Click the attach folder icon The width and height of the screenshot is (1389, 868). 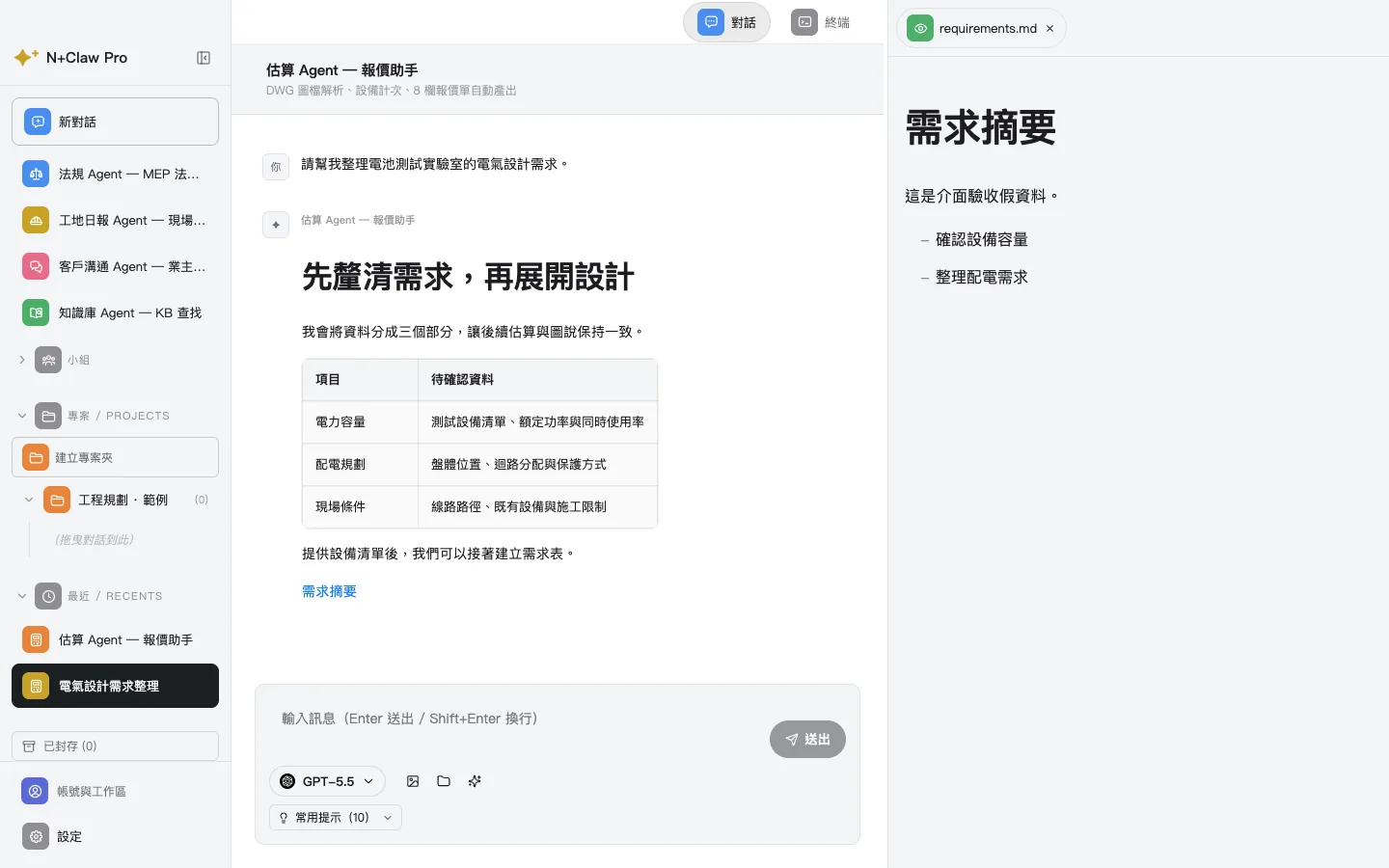(x=444, y=781)
